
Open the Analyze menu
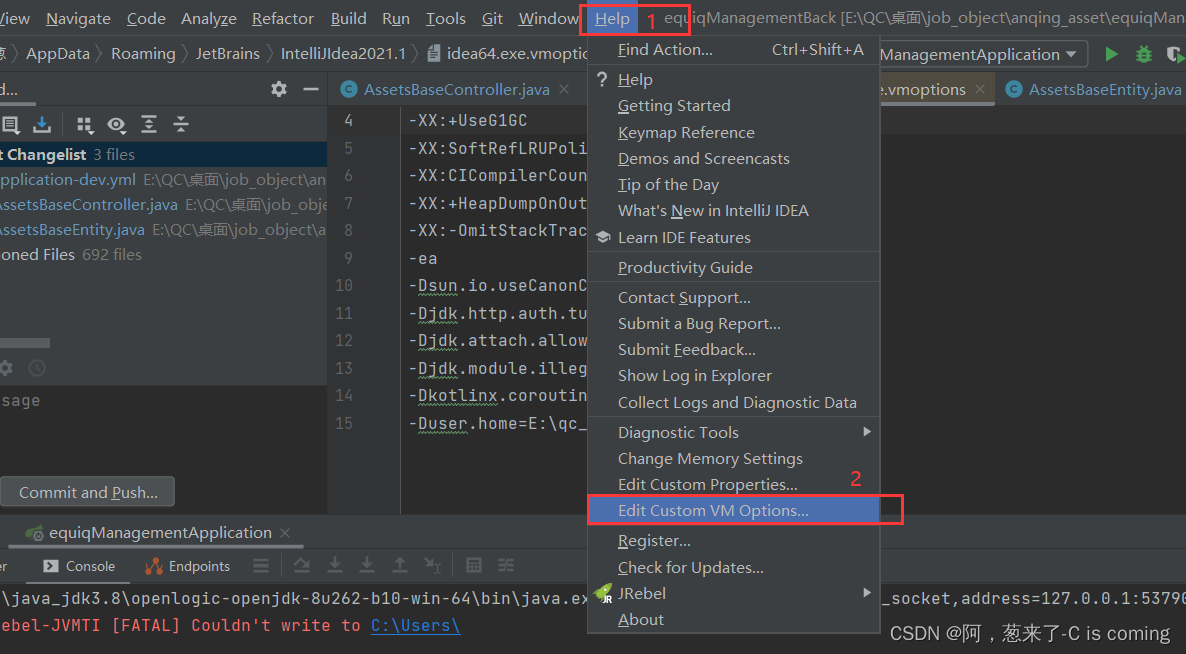pos(209,19)
